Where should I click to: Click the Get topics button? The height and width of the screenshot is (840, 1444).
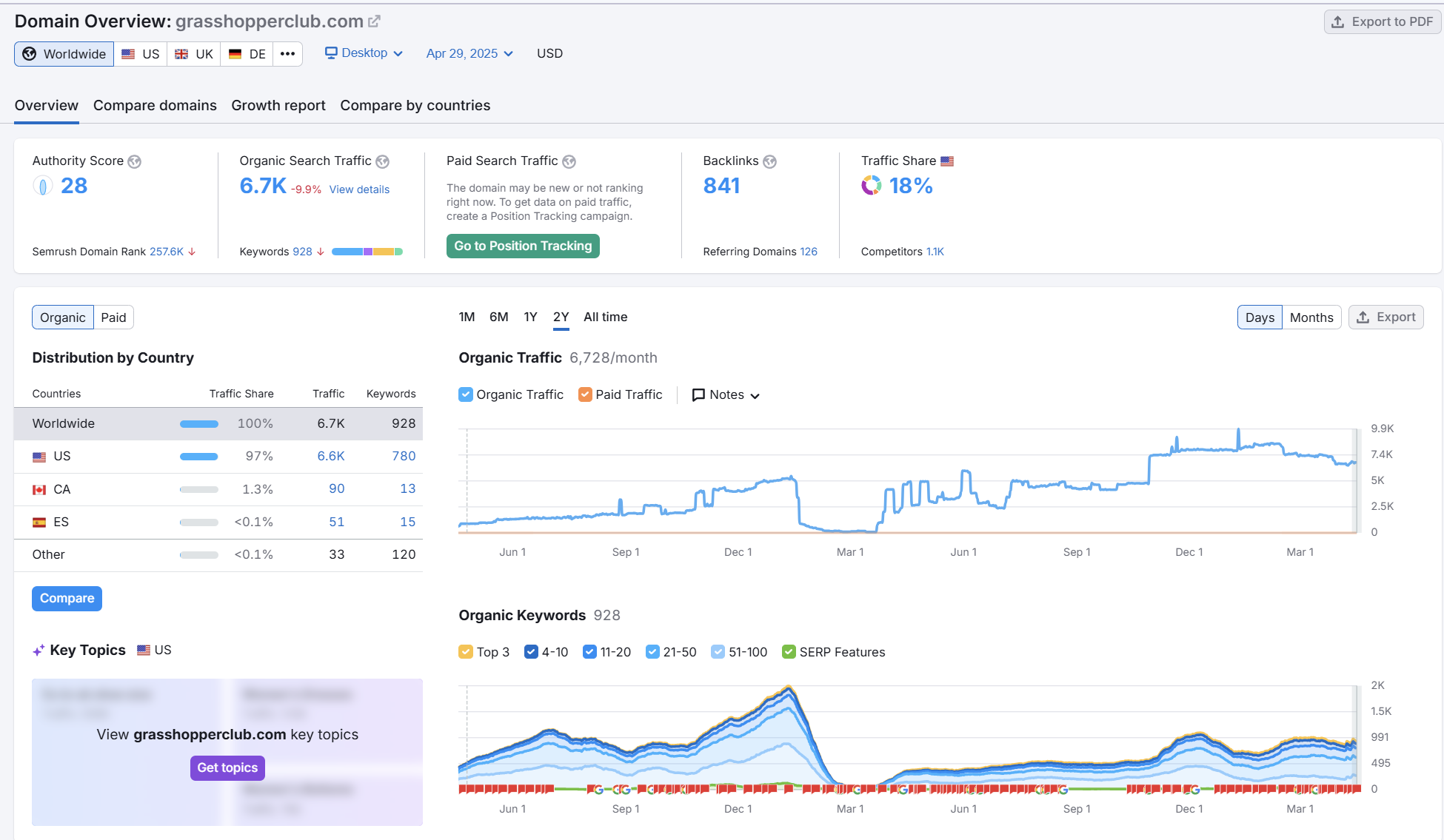coord(227,768)
